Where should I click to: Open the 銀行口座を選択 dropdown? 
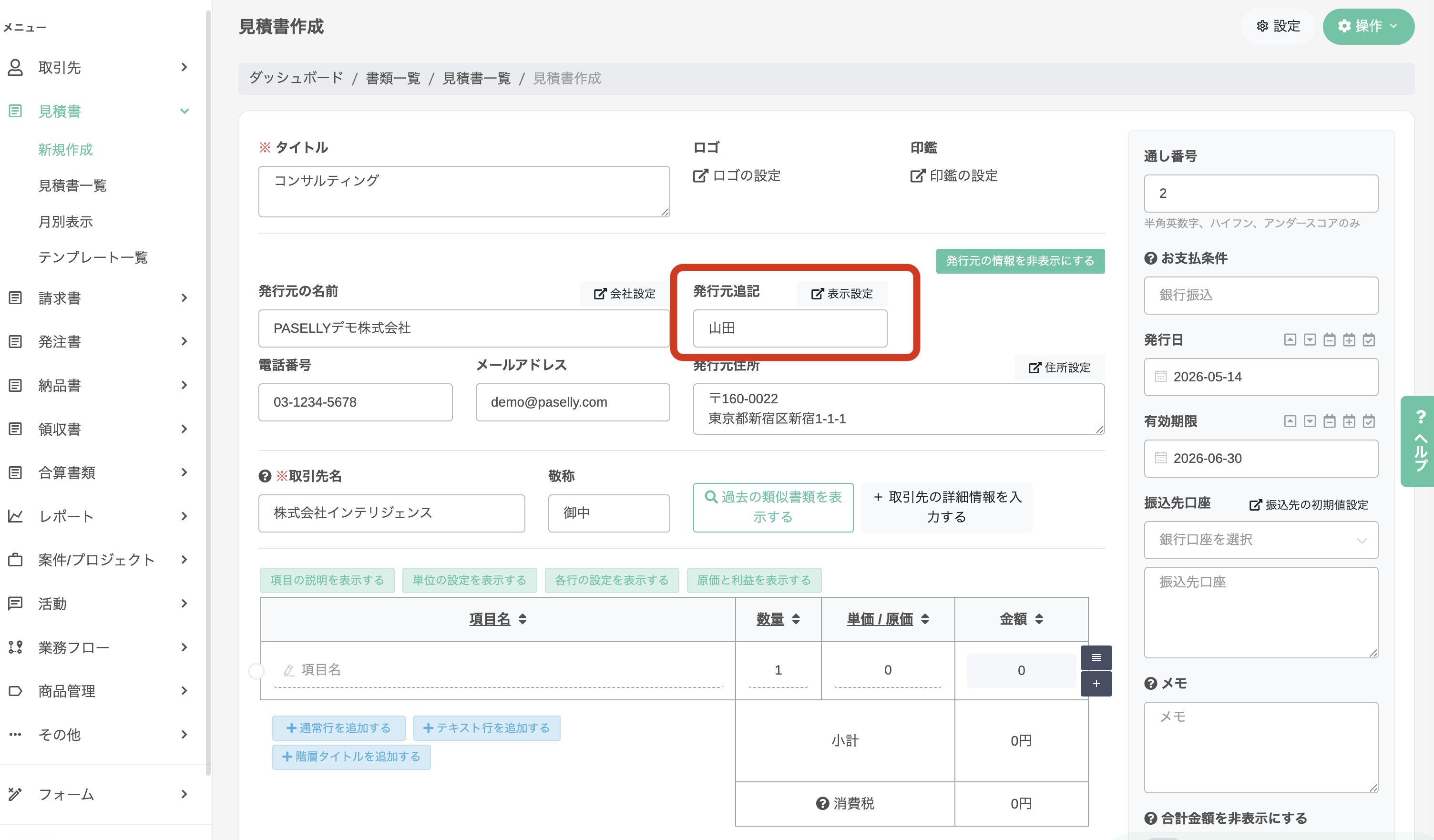[1261, 540]
